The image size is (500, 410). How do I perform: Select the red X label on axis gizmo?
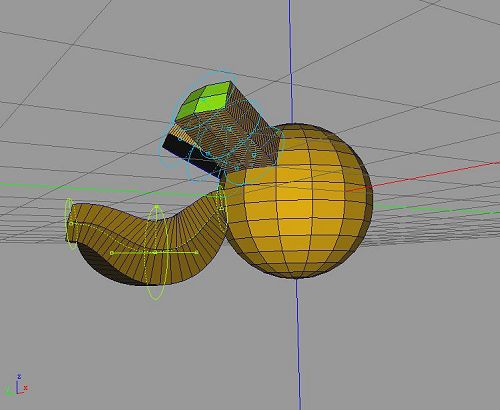coord(26,388)
